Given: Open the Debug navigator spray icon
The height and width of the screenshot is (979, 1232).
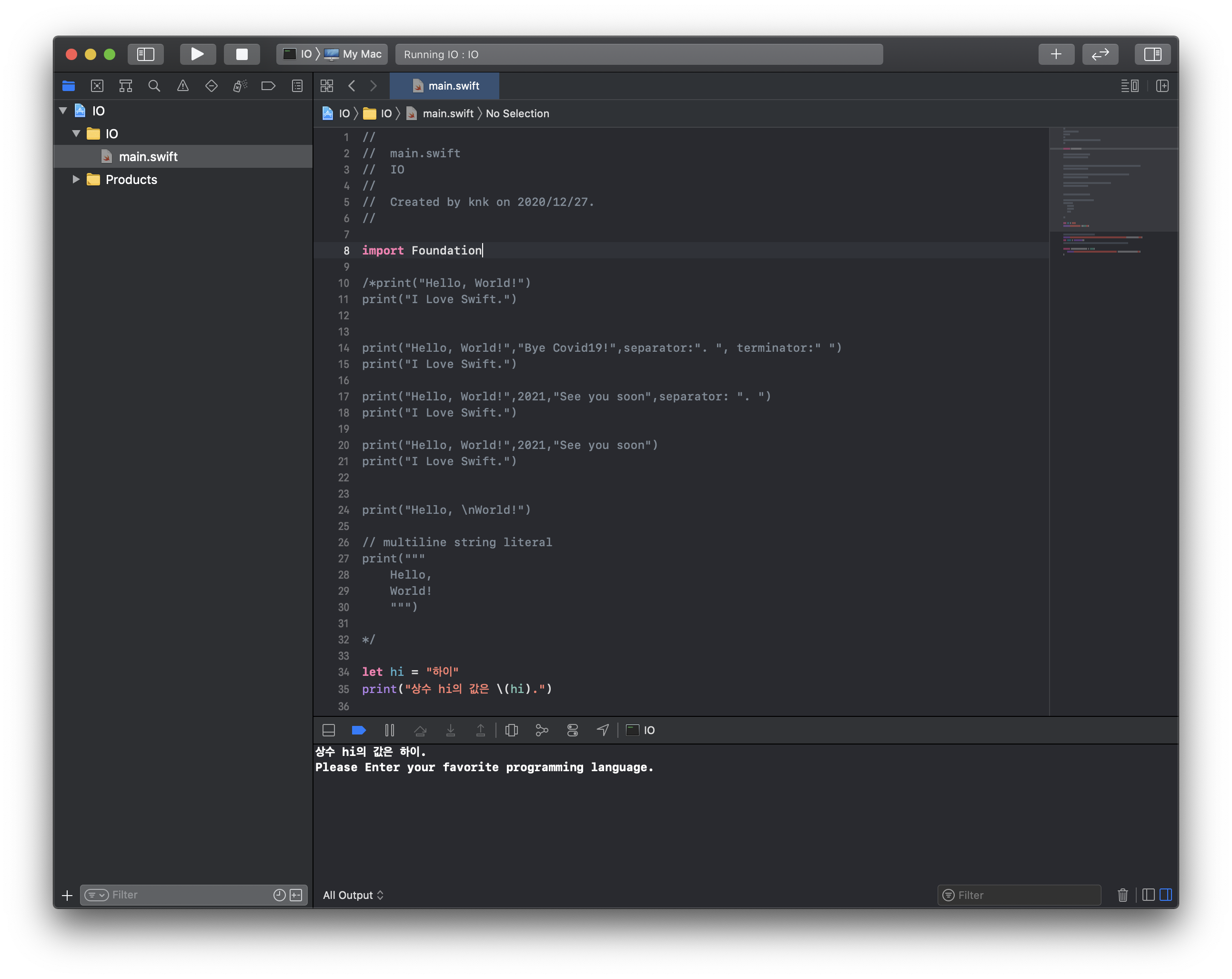Looking at the screenshot, I should tap(240, 86).
